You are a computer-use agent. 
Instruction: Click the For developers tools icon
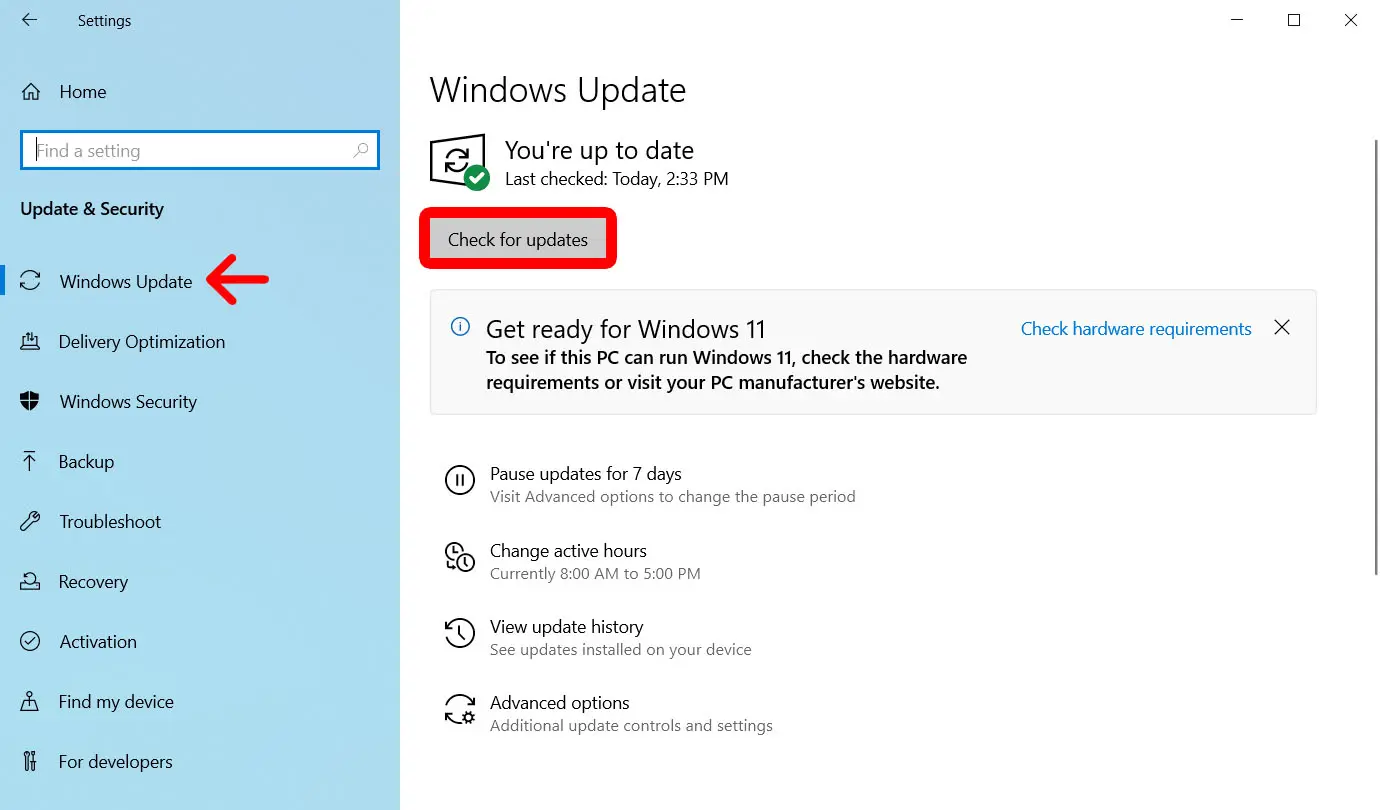(30, 762)
